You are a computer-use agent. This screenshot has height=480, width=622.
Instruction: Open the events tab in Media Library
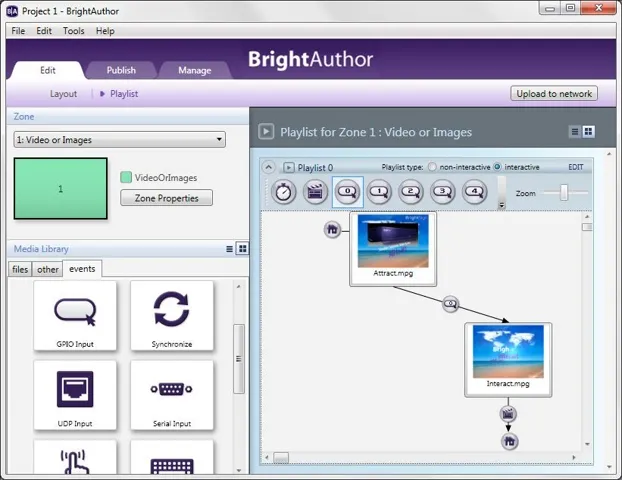click(x=82, y=269)
